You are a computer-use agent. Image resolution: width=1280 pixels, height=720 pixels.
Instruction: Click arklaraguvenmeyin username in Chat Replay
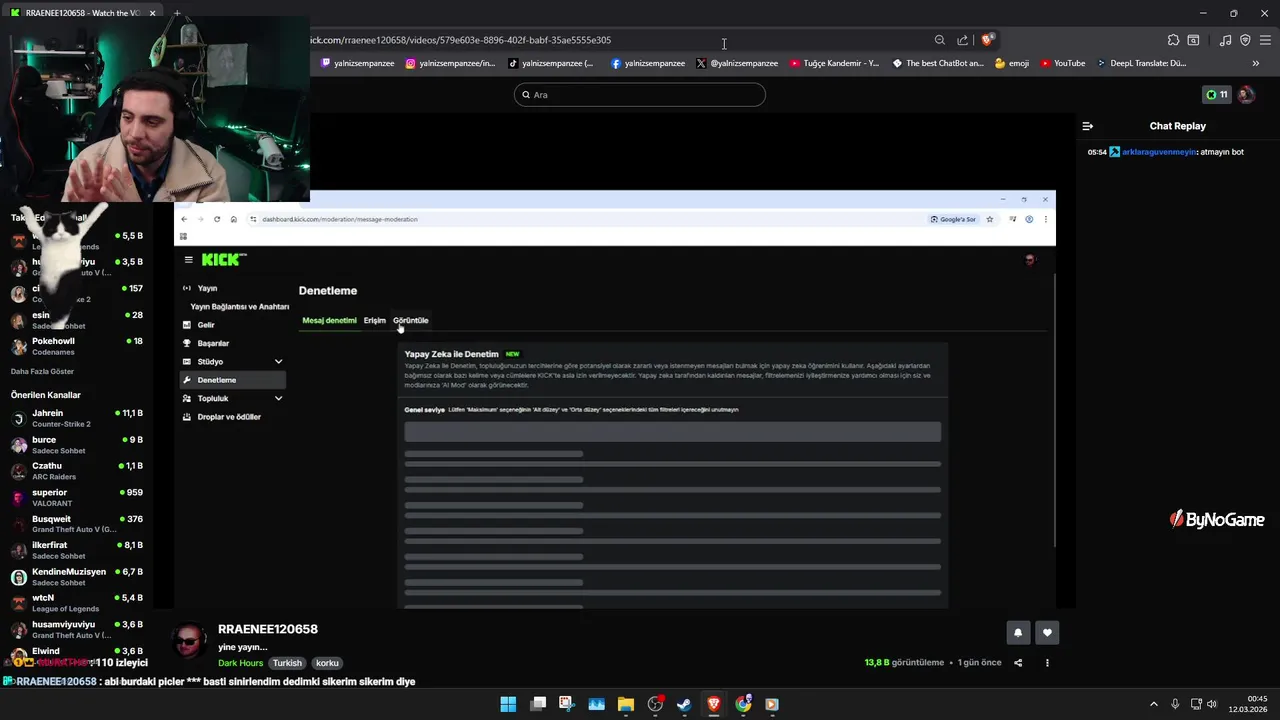(1159, 152)
